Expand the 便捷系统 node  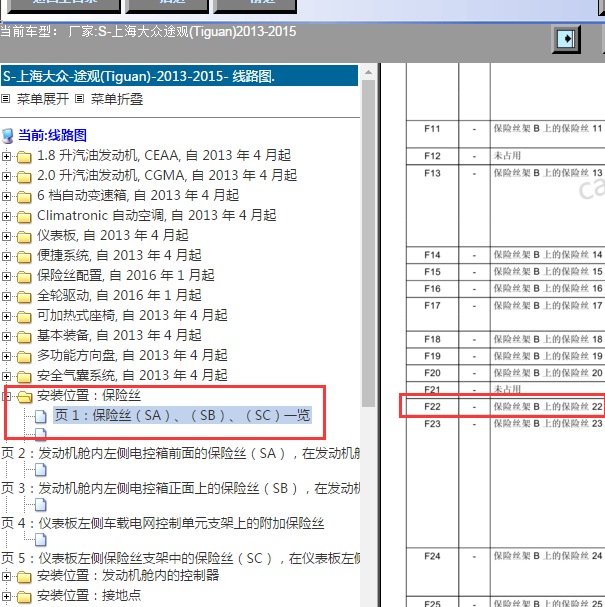(x=6, y=256)
